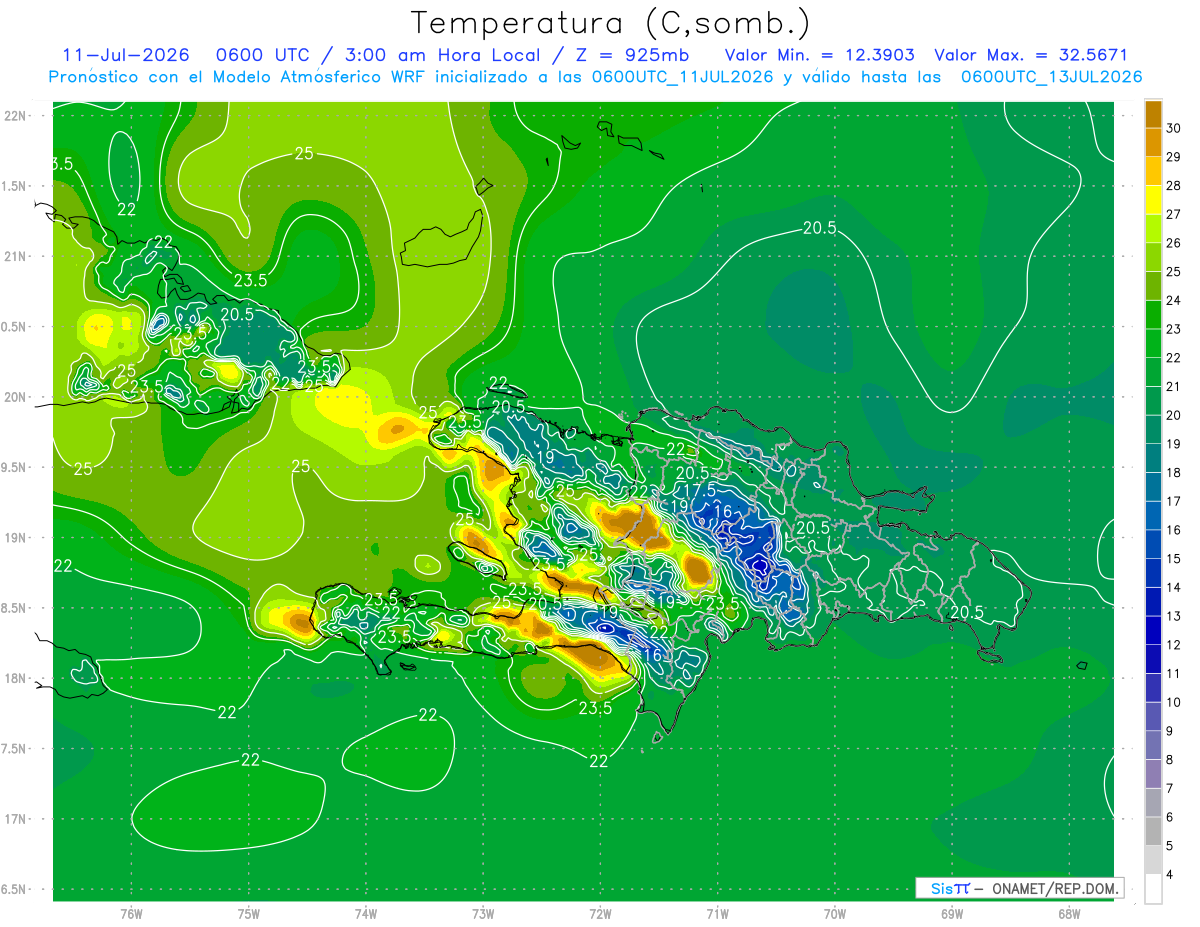1200x927 pixels.
Task: Click the 17N latitude axis label
Action: click(x=15, y=819)
